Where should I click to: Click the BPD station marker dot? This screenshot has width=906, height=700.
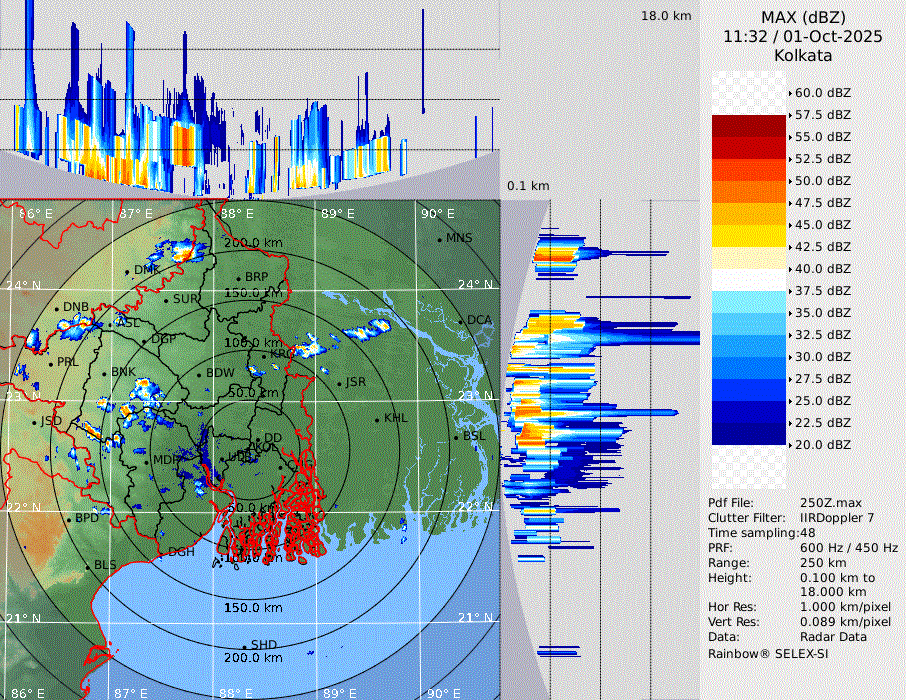pyautogui.click(x=69, y=519)
